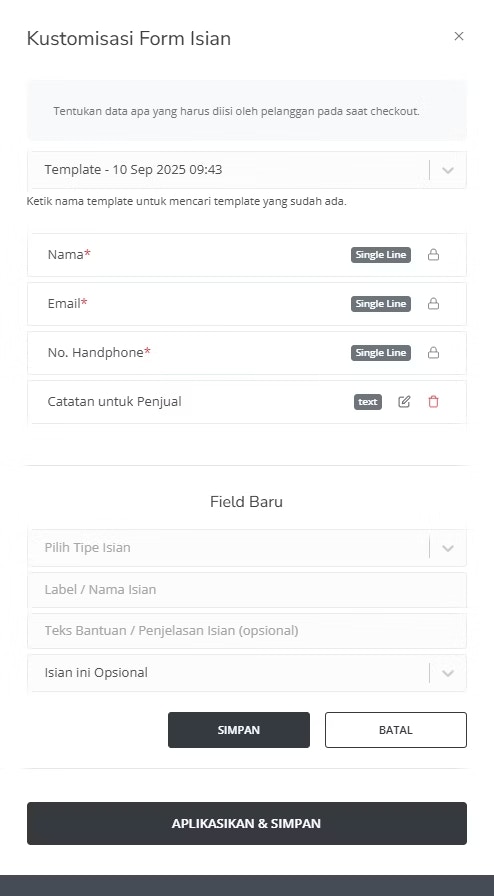Viewport: 494px width, 896px height.
Task: Select the Nama field row
Action: click(247, 255)
